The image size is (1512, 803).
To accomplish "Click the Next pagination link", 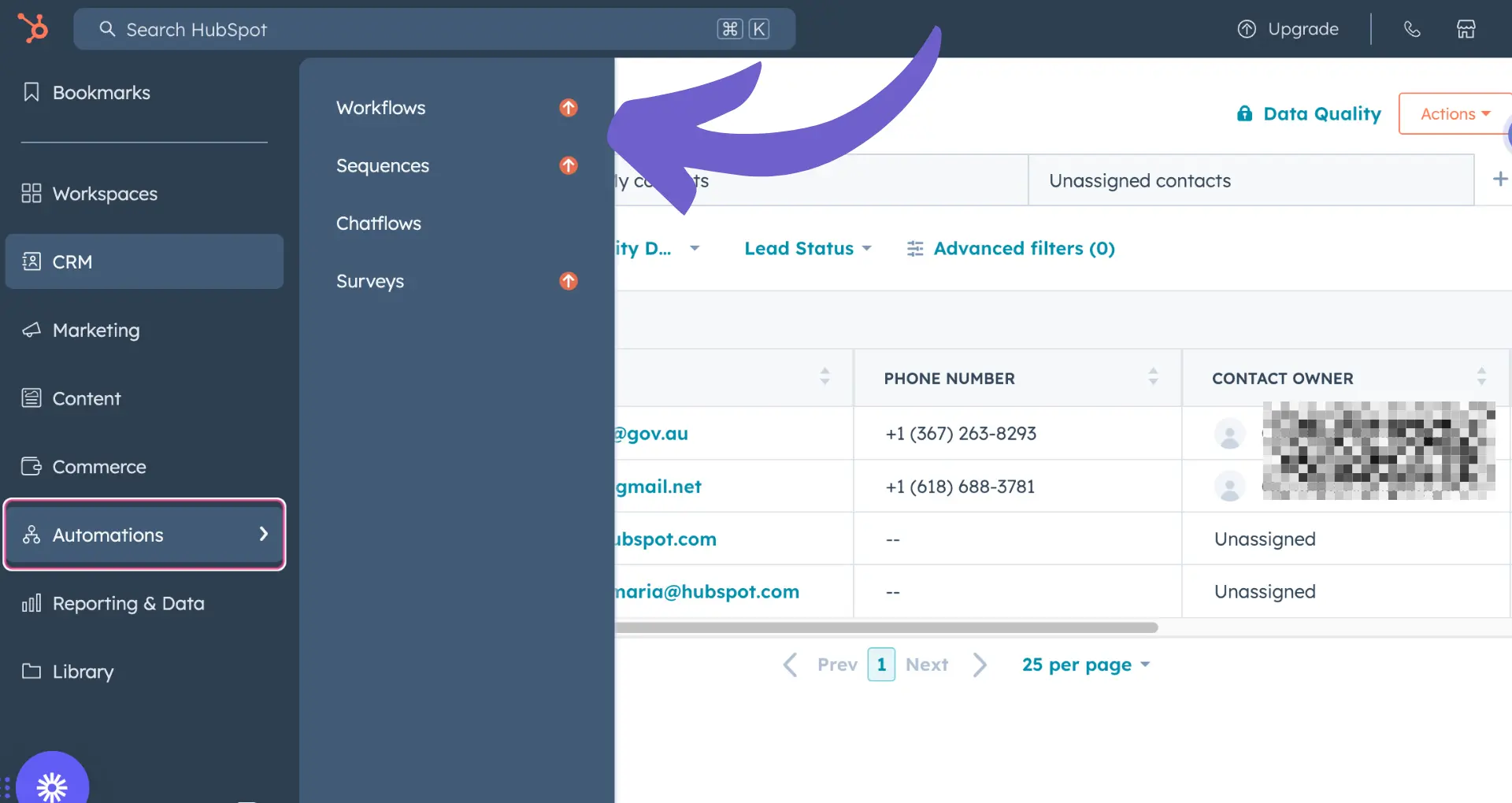I will [x=927, y=664].
